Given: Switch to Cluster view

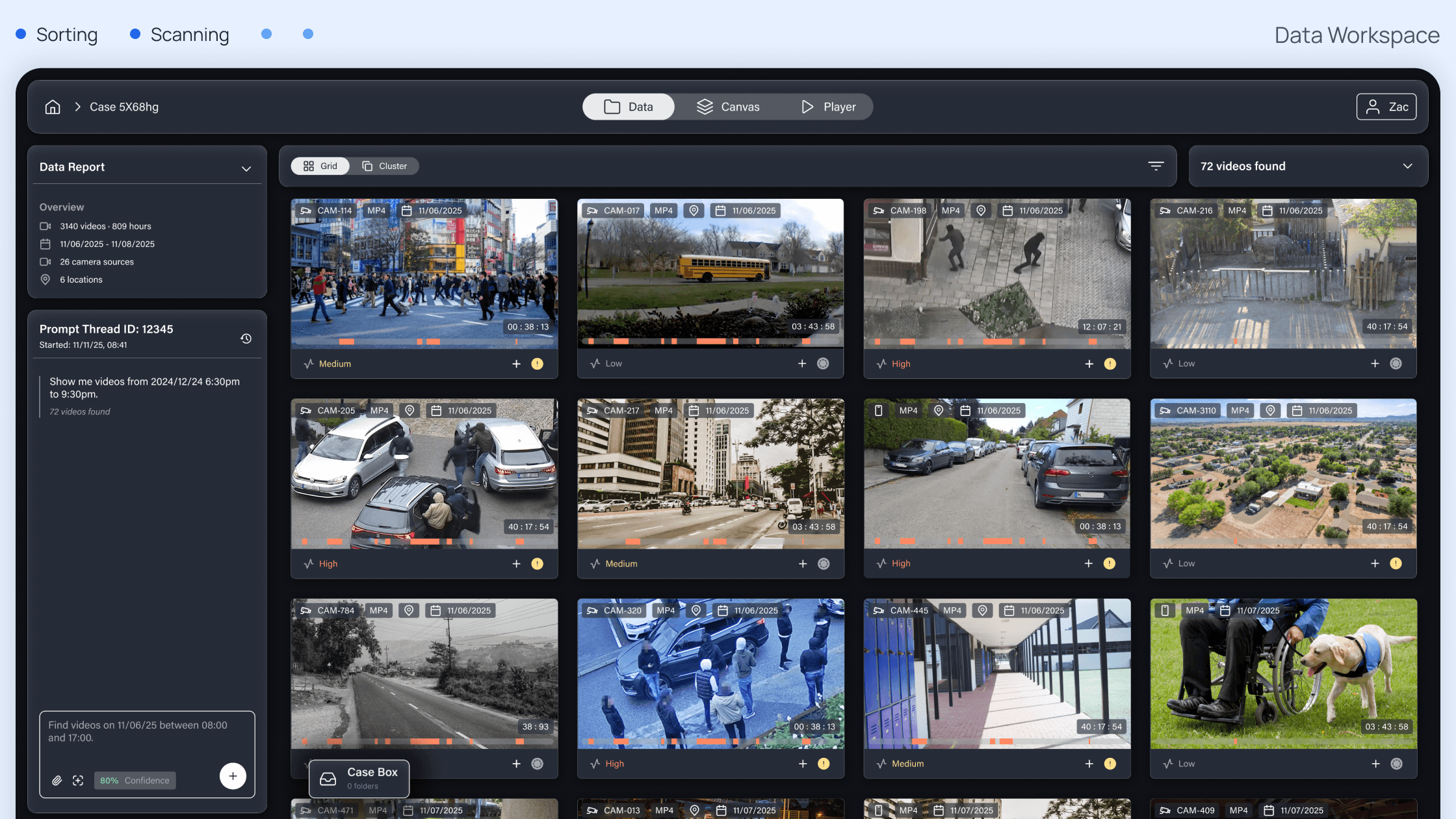Looking at the screenshot, I should coord(385,166).
